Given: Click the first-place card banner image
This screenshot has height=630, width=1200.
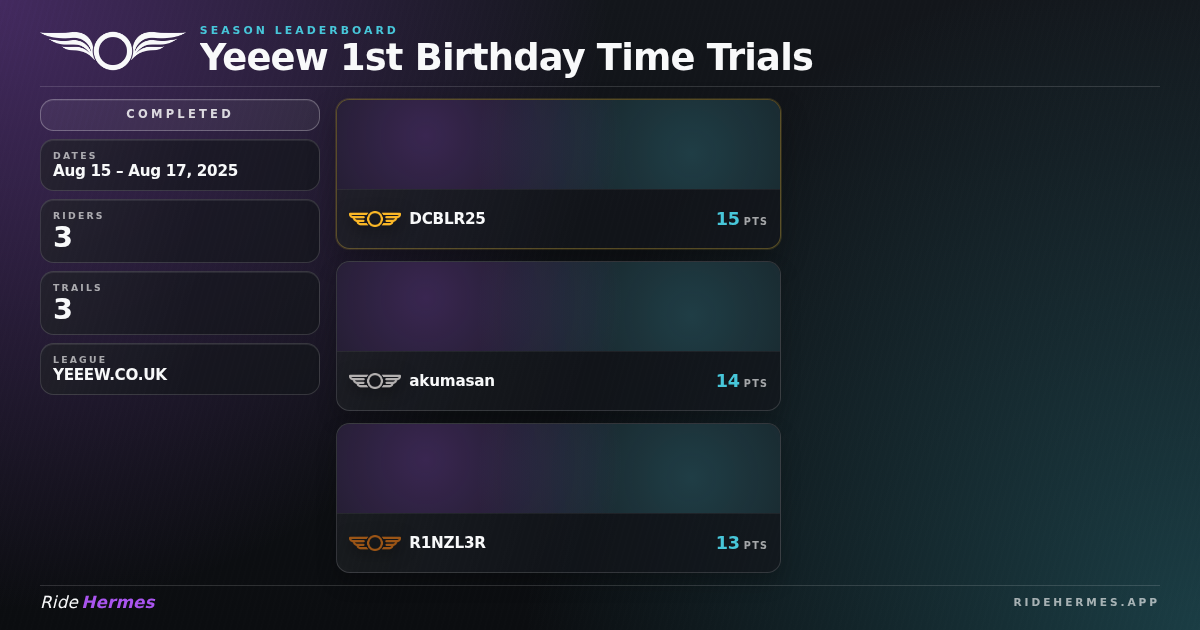Looking at the screenshot, I should click(x=558, y=145).
